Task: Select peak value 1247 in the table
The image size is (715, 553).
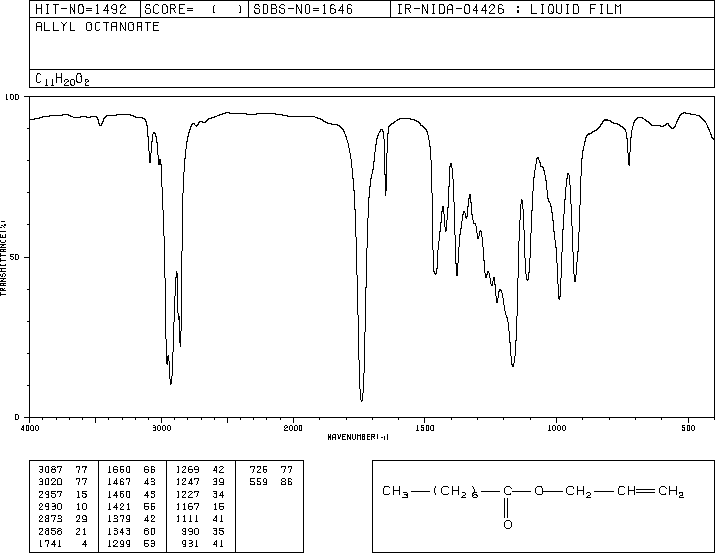Action: (187, 482)
